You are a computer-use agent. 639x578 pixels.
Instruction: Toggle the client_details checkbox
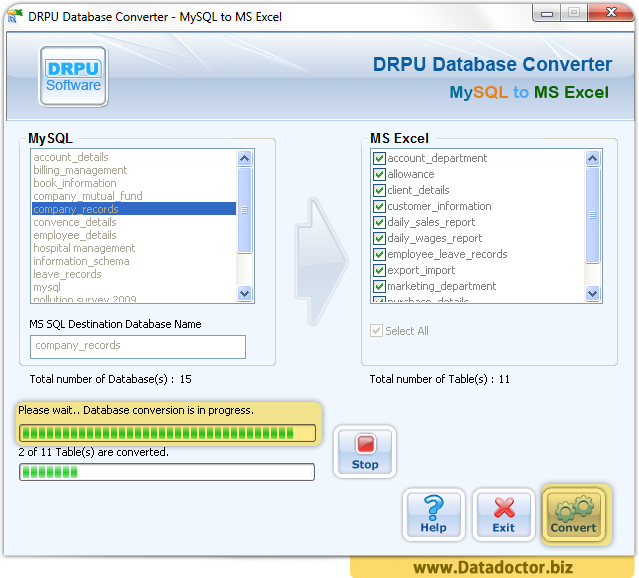pos(379,190)
